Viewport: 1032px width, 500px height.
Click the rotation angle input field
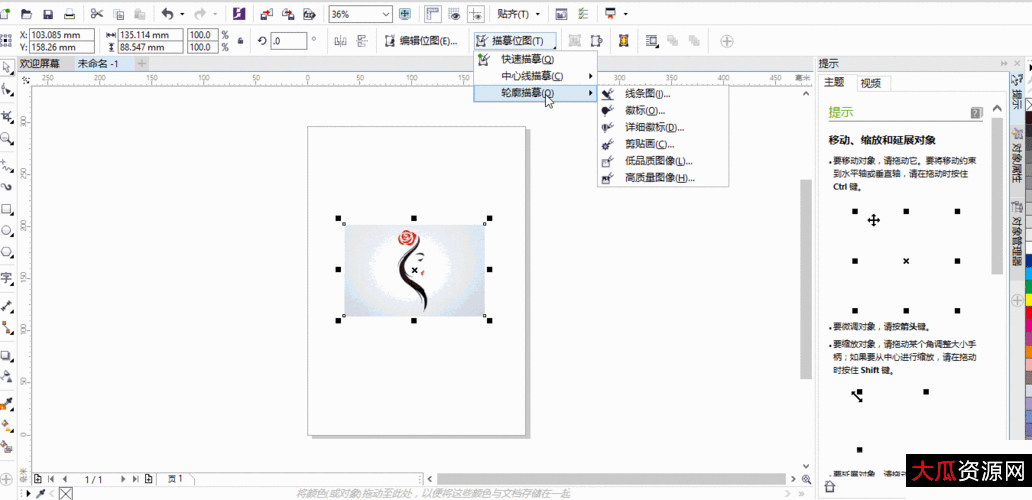click(290, 41)
